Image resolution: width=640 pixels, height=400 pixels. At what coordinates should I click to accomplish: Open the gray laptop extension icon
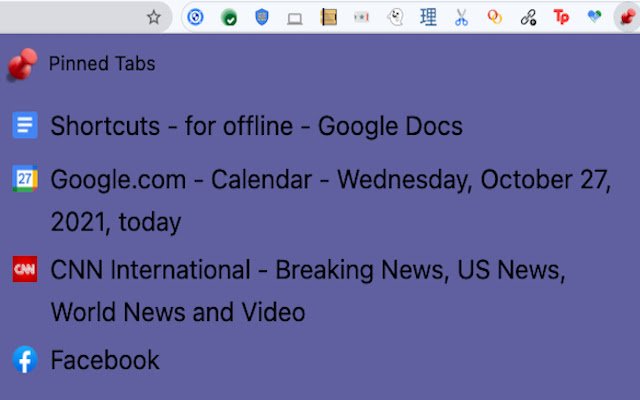tap(295, 18)
